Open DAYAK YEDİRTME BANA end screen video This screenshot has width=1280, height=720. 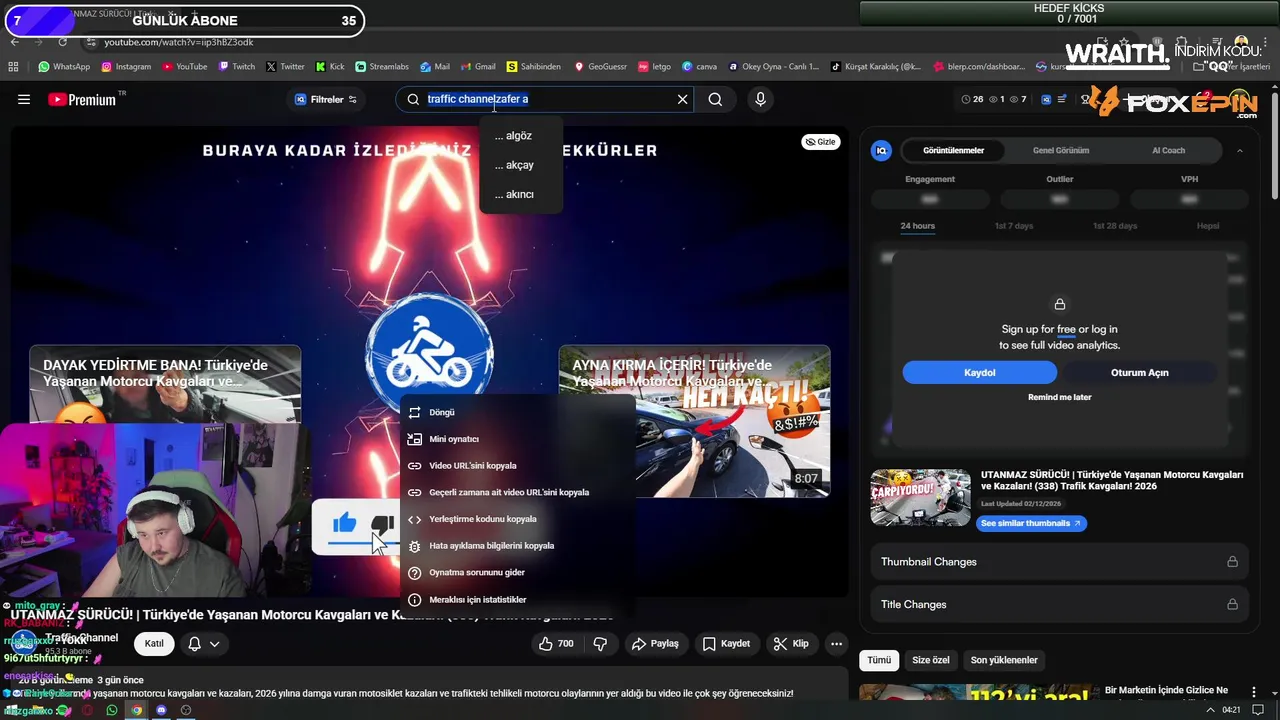(165, 385)
